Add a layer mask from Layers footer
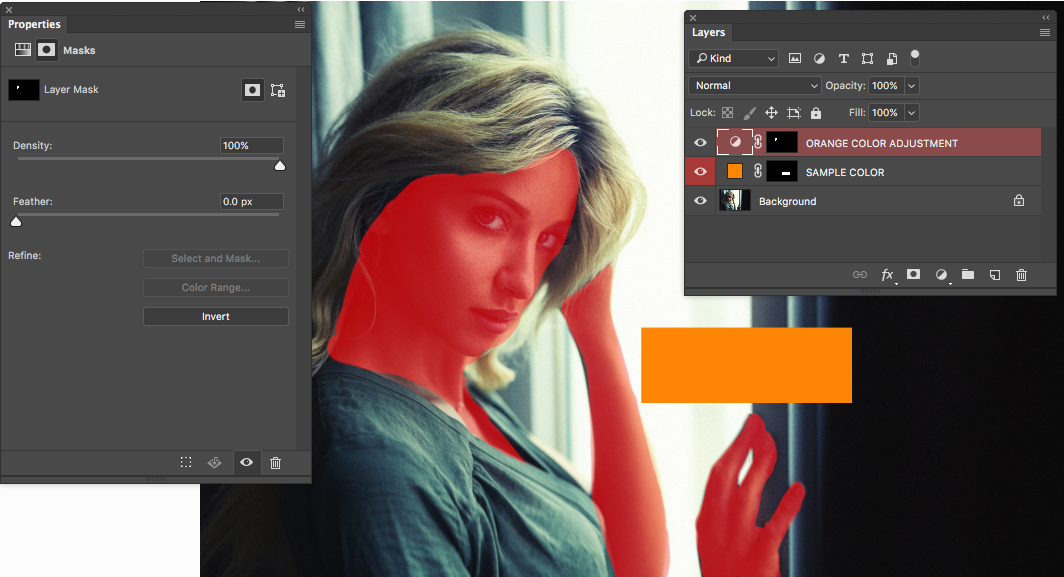Screen dimensions: 1064x577 tap(913, 274)
